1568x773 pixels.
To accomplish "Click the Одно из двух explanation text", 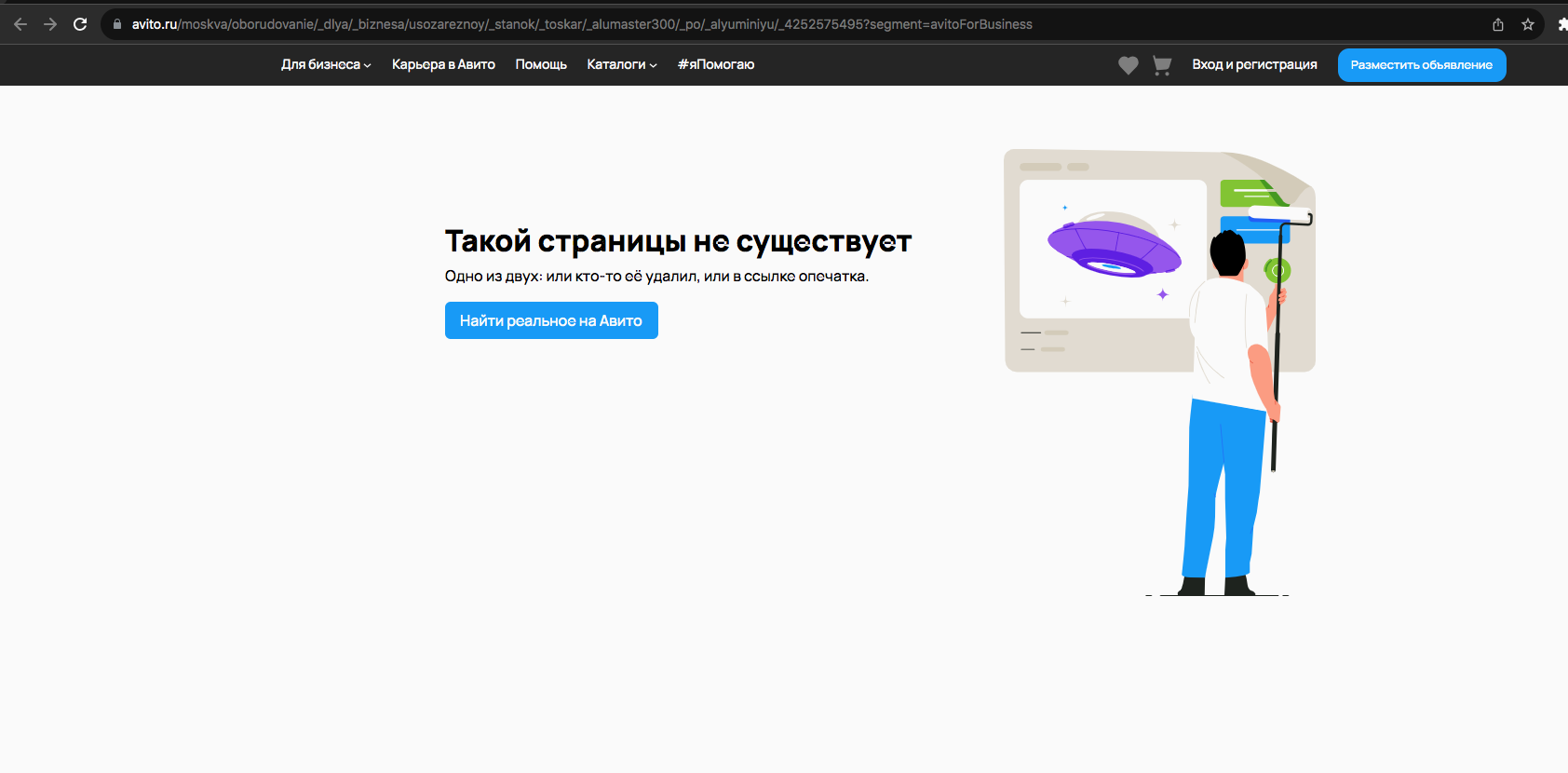I will pyautogui.click(x=656, y=276).
